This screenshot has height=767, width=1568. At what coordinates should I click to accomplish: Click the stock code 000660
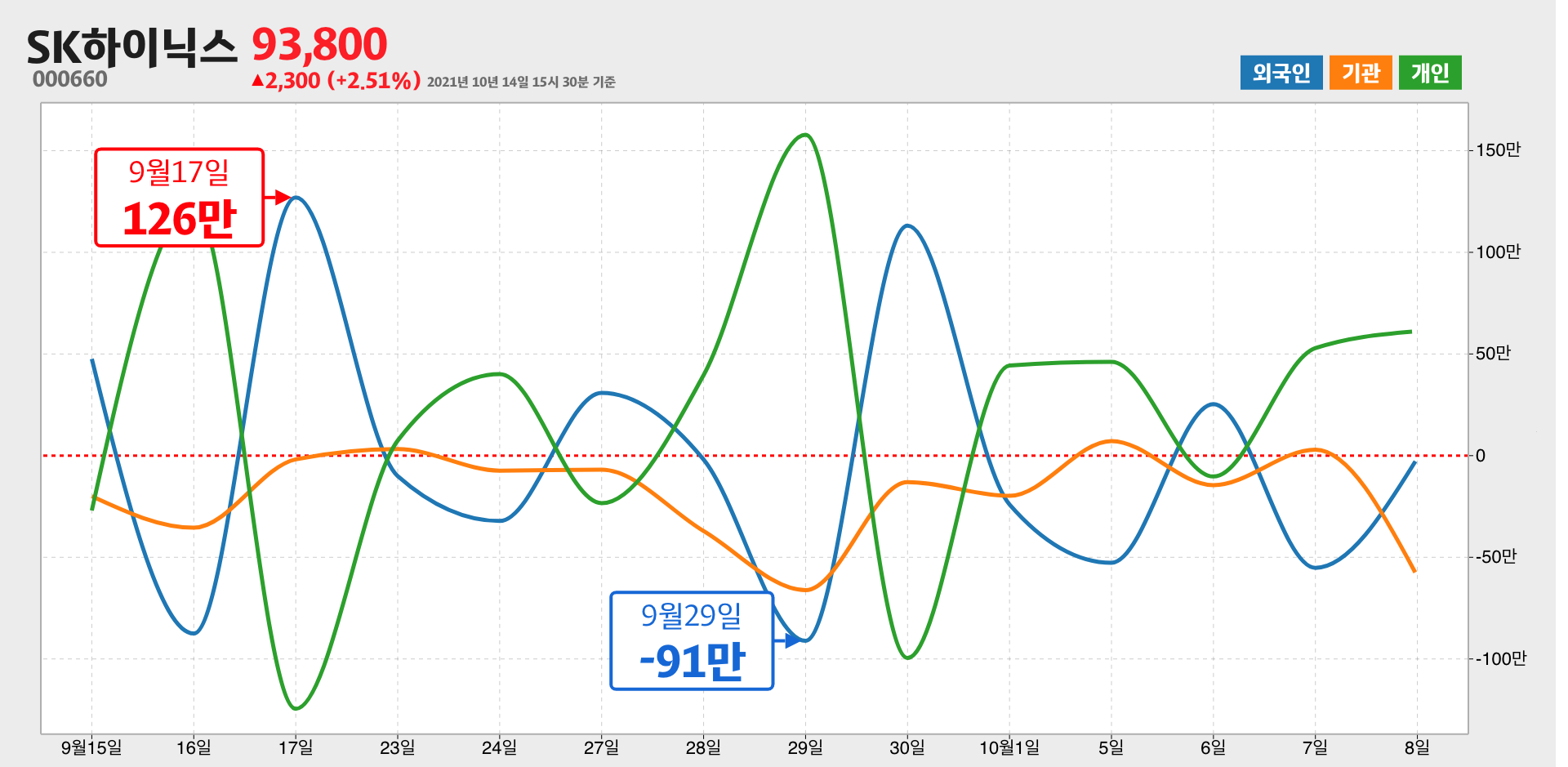pyautogui.click(x=70, y=79)
